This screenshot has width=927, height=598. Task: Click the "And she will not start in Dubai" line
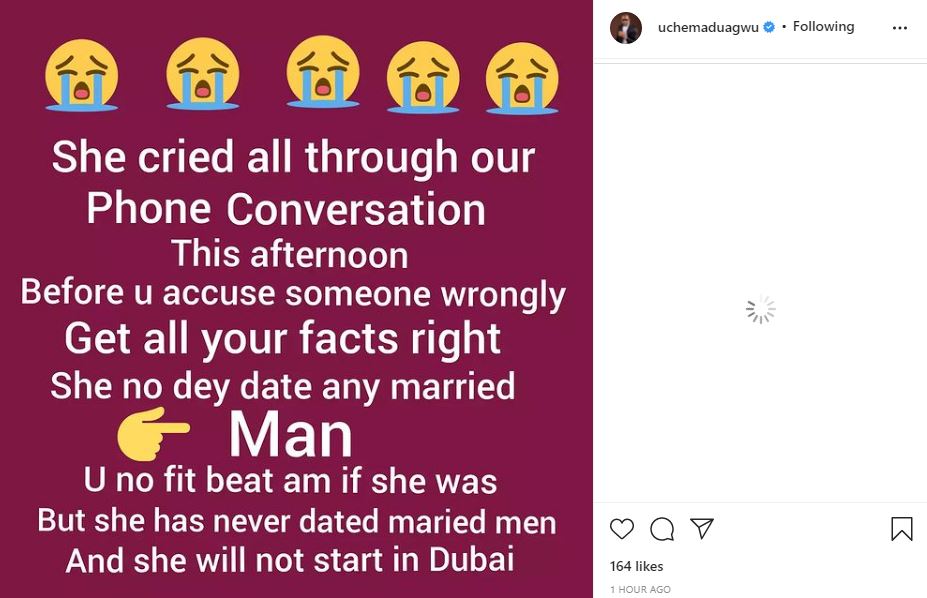pyautogui.click(x=290, y=560)
